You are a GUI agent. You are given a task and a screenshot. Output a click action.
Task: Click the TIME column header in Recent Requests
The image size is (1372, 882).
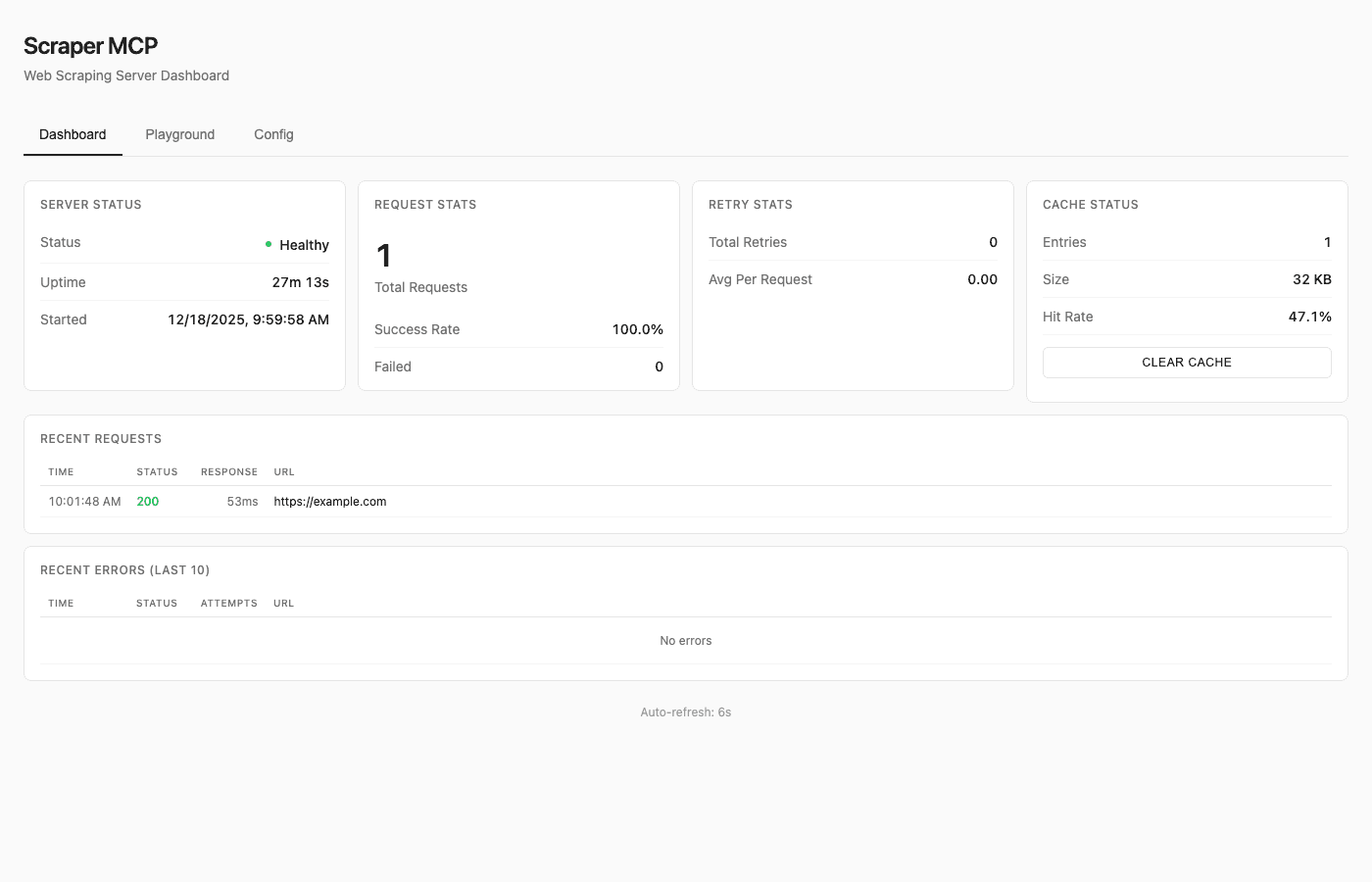(x=60, y=471)
